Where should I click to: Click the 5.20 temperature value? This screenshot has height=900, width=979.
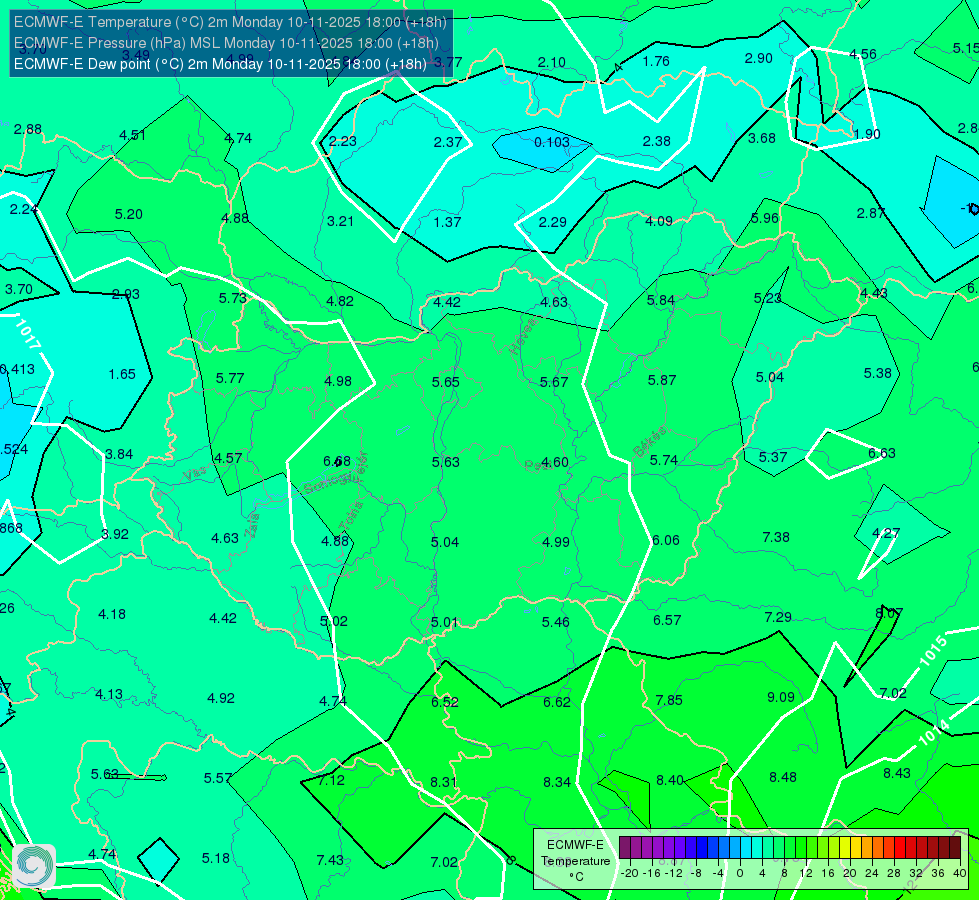point(129,214)
